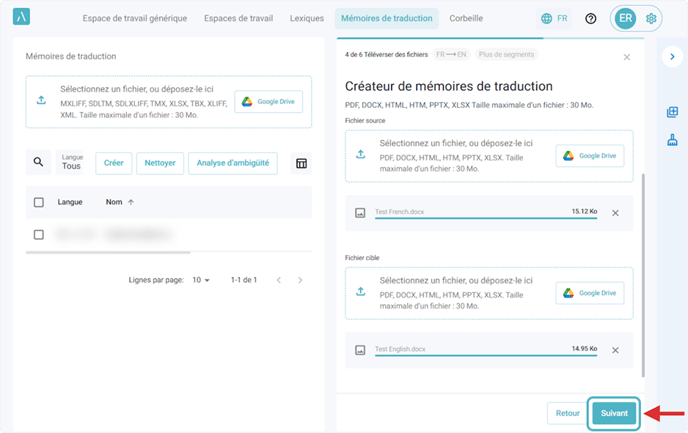Screen dimensions: 688x433
Task: Close the translation memory creator panel
Action: click(627, 57)
